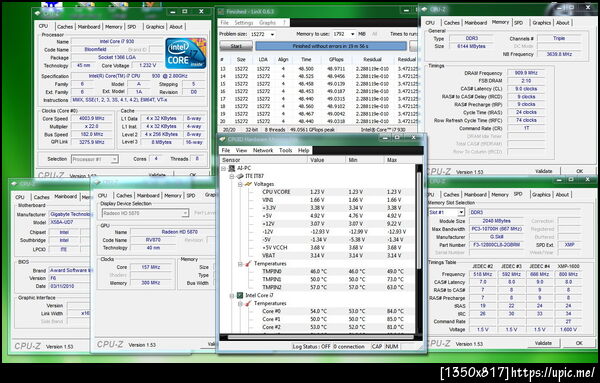Select the Core #0 sensor row label
The height and width of the screenshot is (383, 600).
pos(271,311)
